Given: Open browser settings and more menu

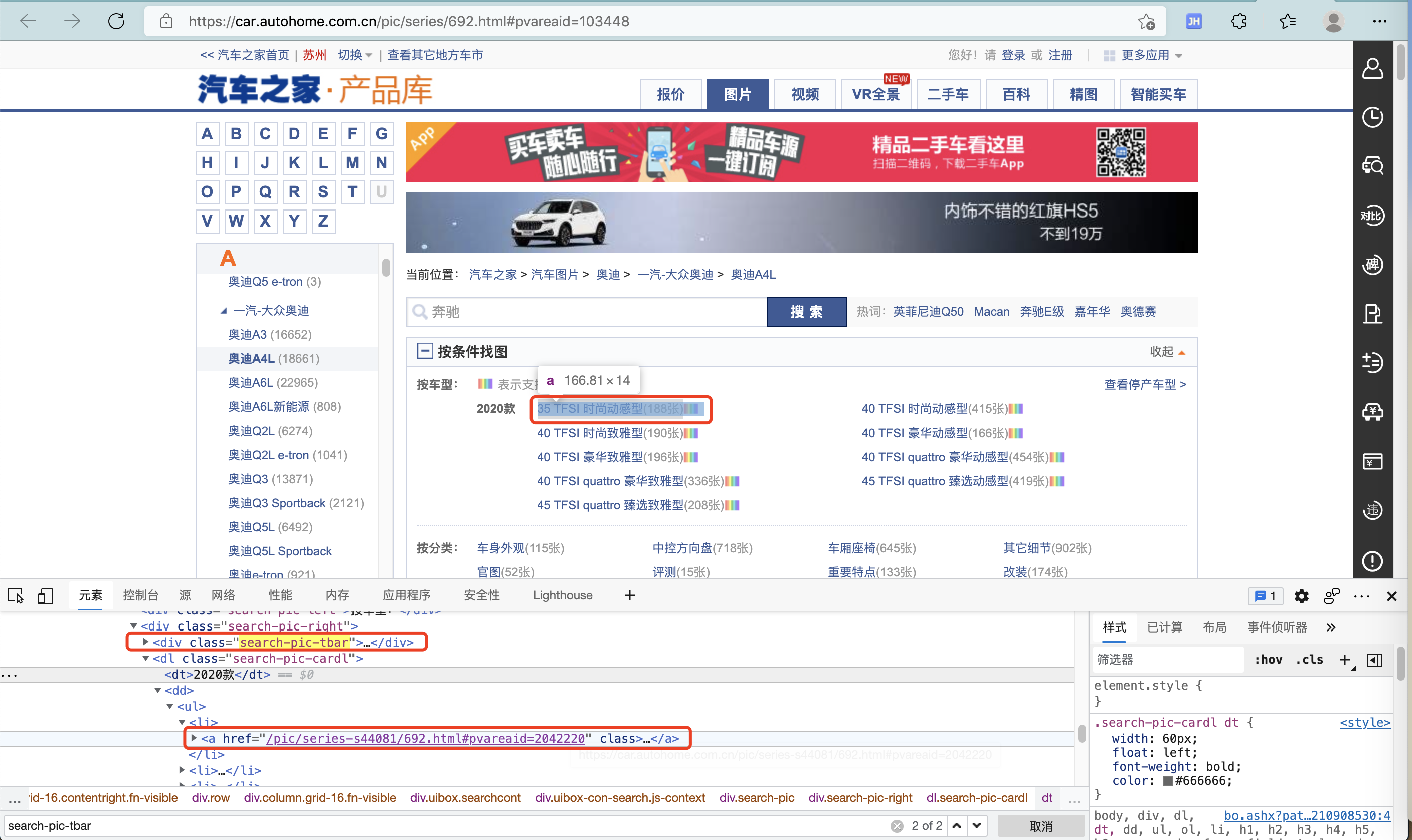Looking at the screenshot, I should click(1380, 22).
